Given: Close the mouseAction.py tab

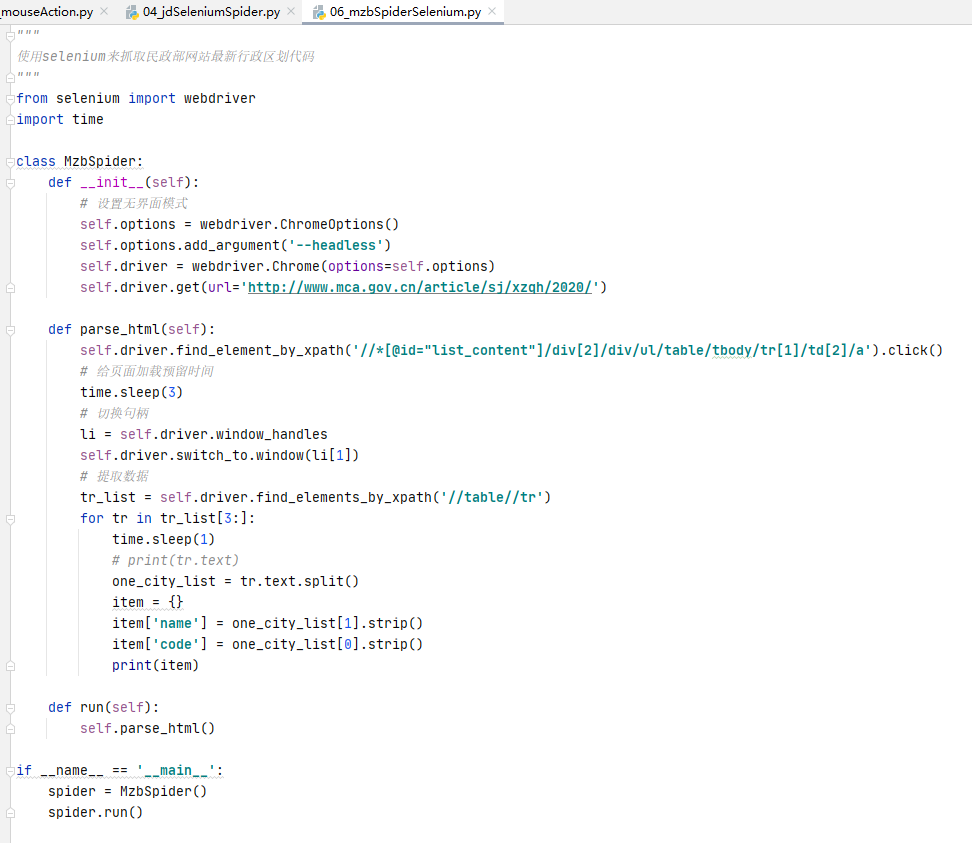Looking at the screenshot, I should point(104,11).
